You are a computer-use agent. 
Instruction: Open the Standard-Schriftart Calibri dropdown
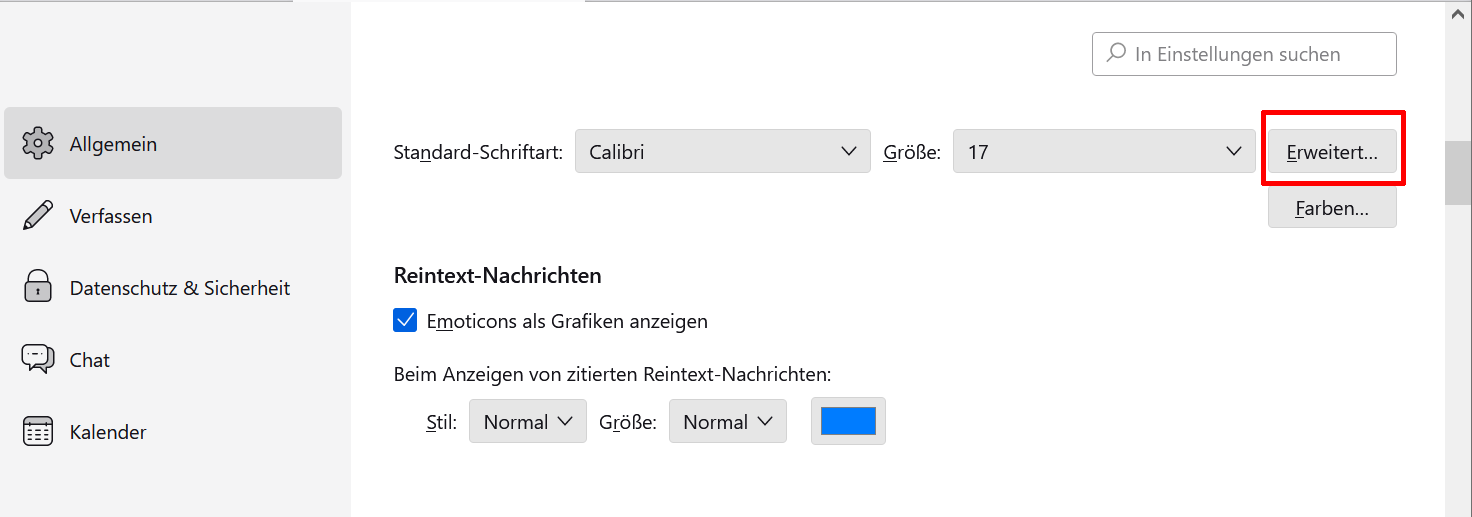tap(723, 152)
